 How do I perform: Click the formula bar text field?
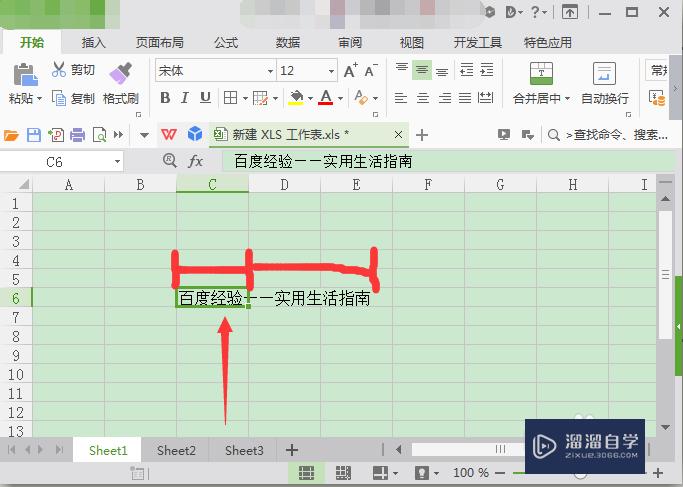[x=449, y=162]
